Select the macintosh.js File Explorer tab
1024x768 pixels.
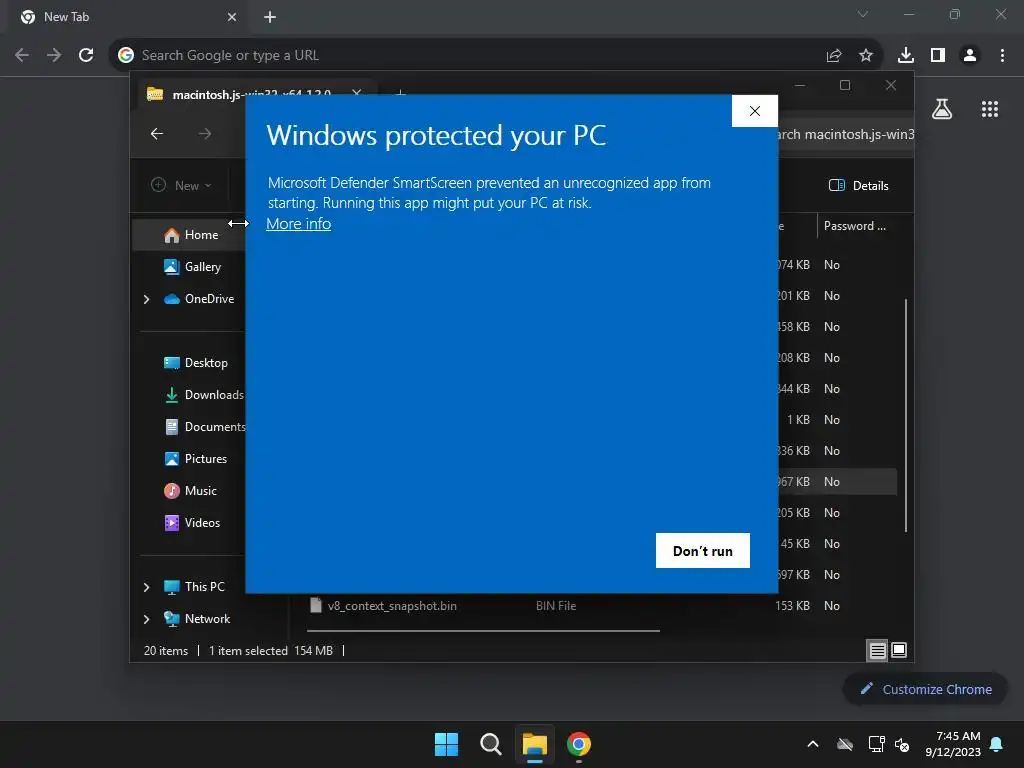coord(251,95)
